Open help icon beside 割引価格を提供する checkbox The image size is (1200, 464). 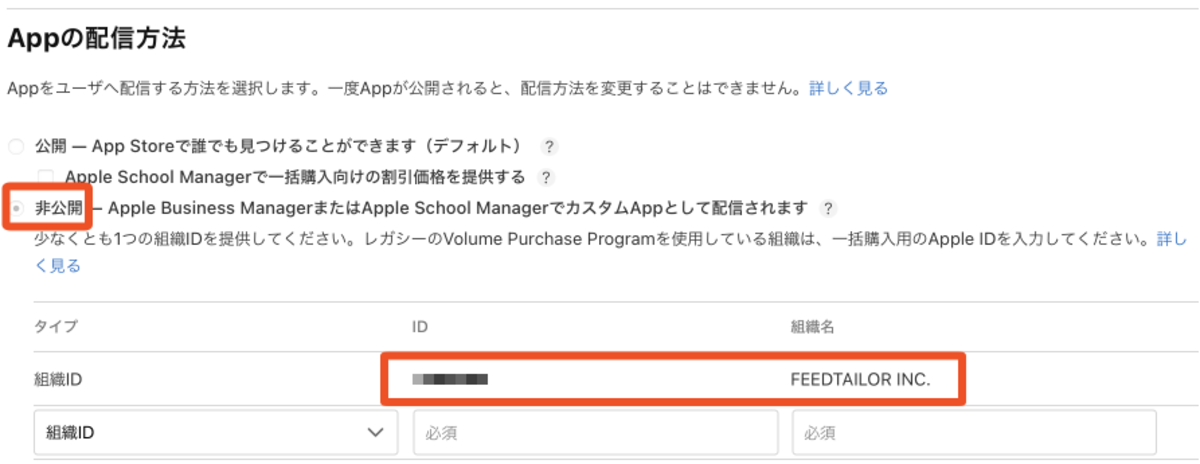click(x=545, y=177)
